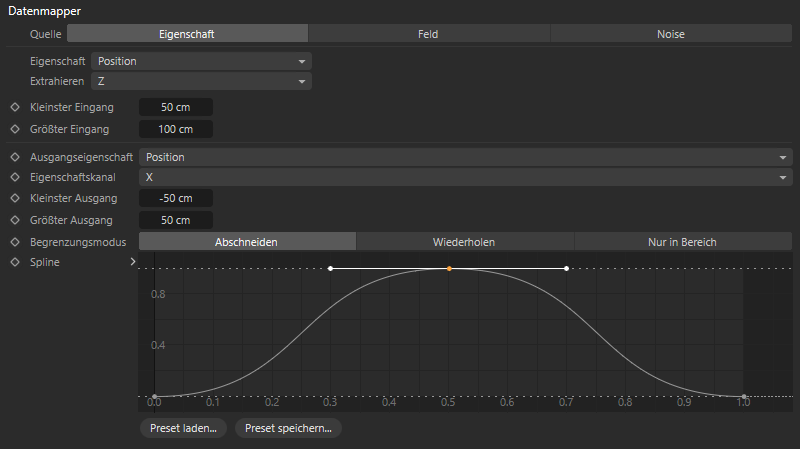The height and width of the screenshot is (449, 800).
Task: Click keyframe diamond beside Eigenschaftskanal
Action: (x=15, y=177)
